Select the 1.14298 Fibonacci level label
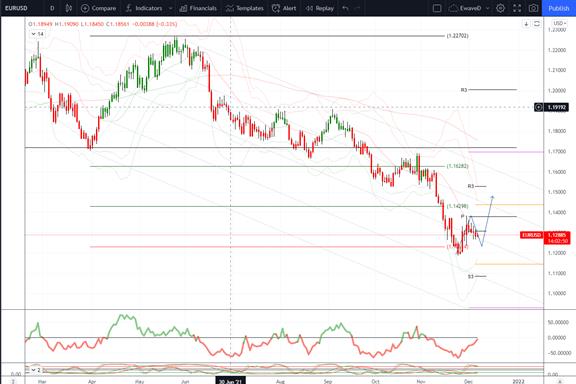 457,206
